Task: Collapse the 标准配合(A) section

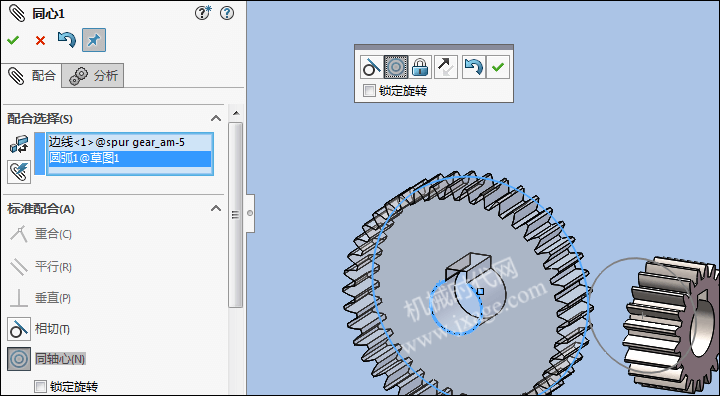Action: (x=216, y=209)
